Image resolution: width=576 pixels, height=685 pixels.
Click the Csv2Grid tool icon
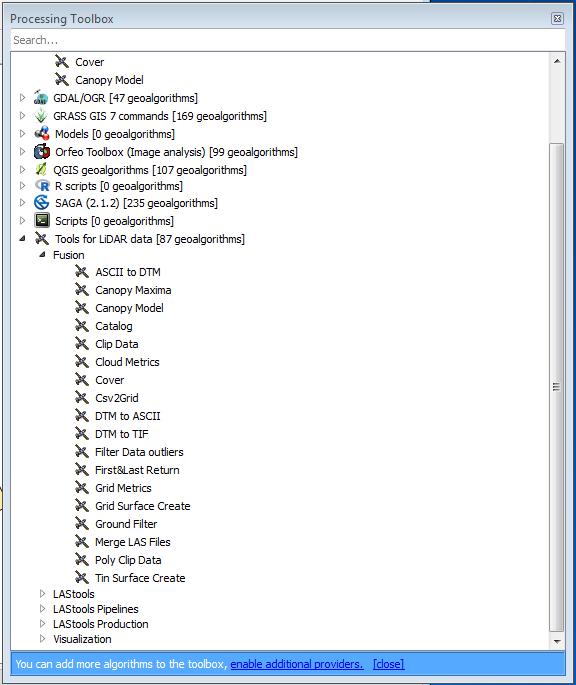tap(82, 398)
